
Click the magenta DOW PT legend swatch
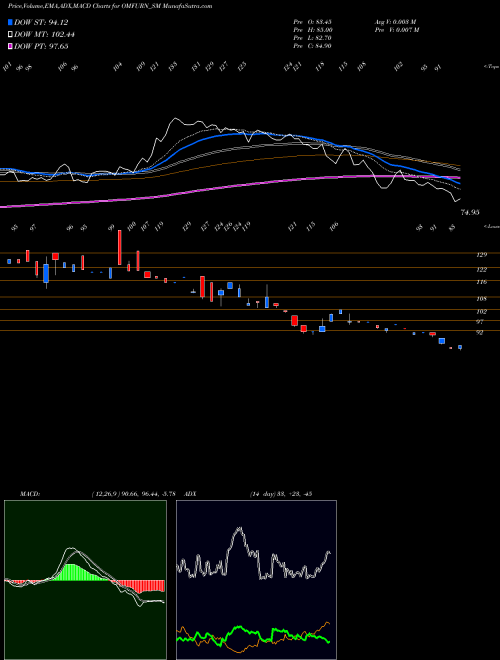[x=11, y=46]
